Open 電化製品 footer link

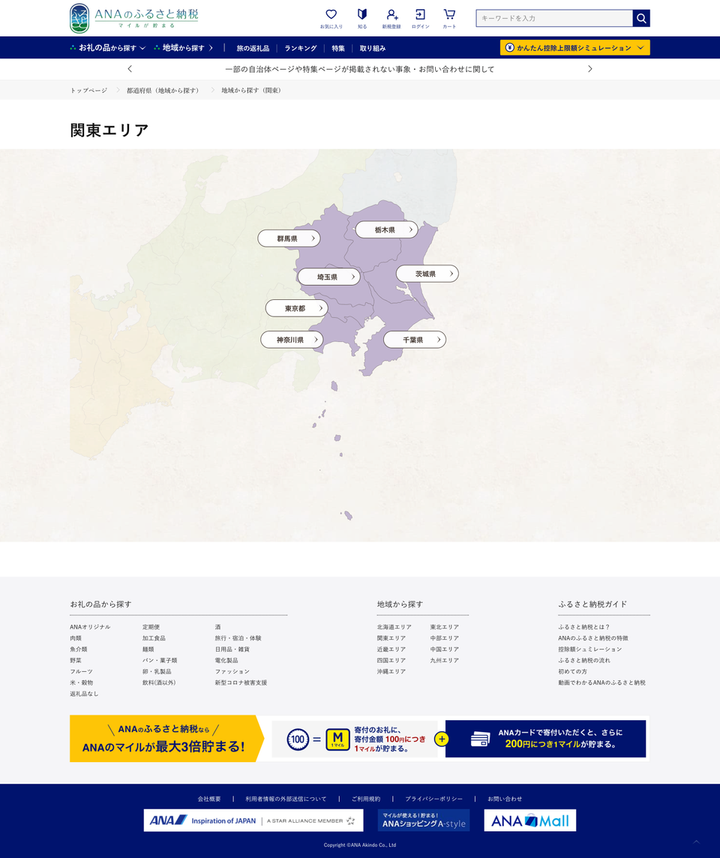coord(226,660)
